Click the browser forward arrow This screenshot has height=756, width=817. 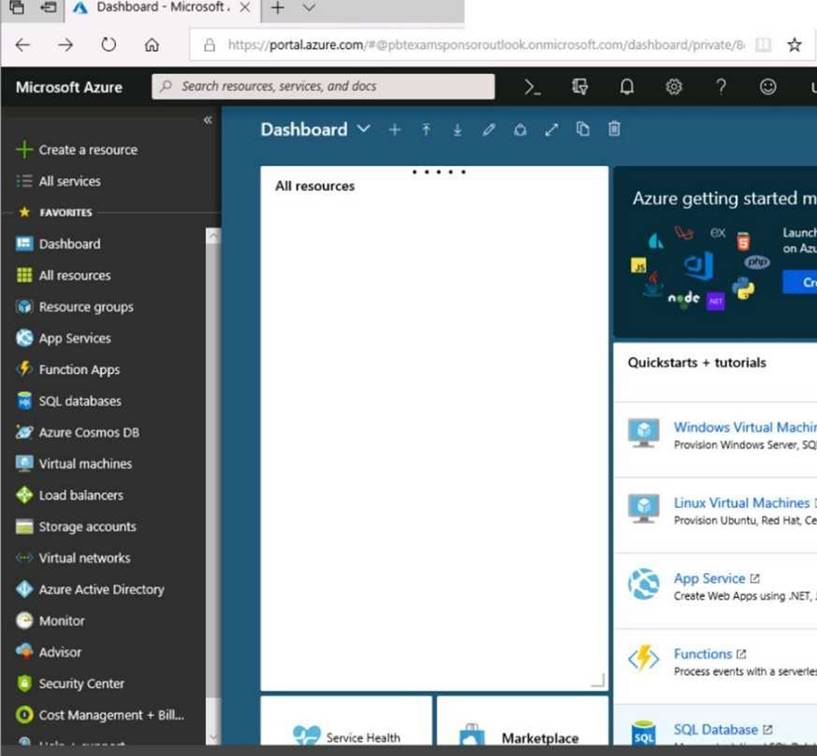coord(65,45)
